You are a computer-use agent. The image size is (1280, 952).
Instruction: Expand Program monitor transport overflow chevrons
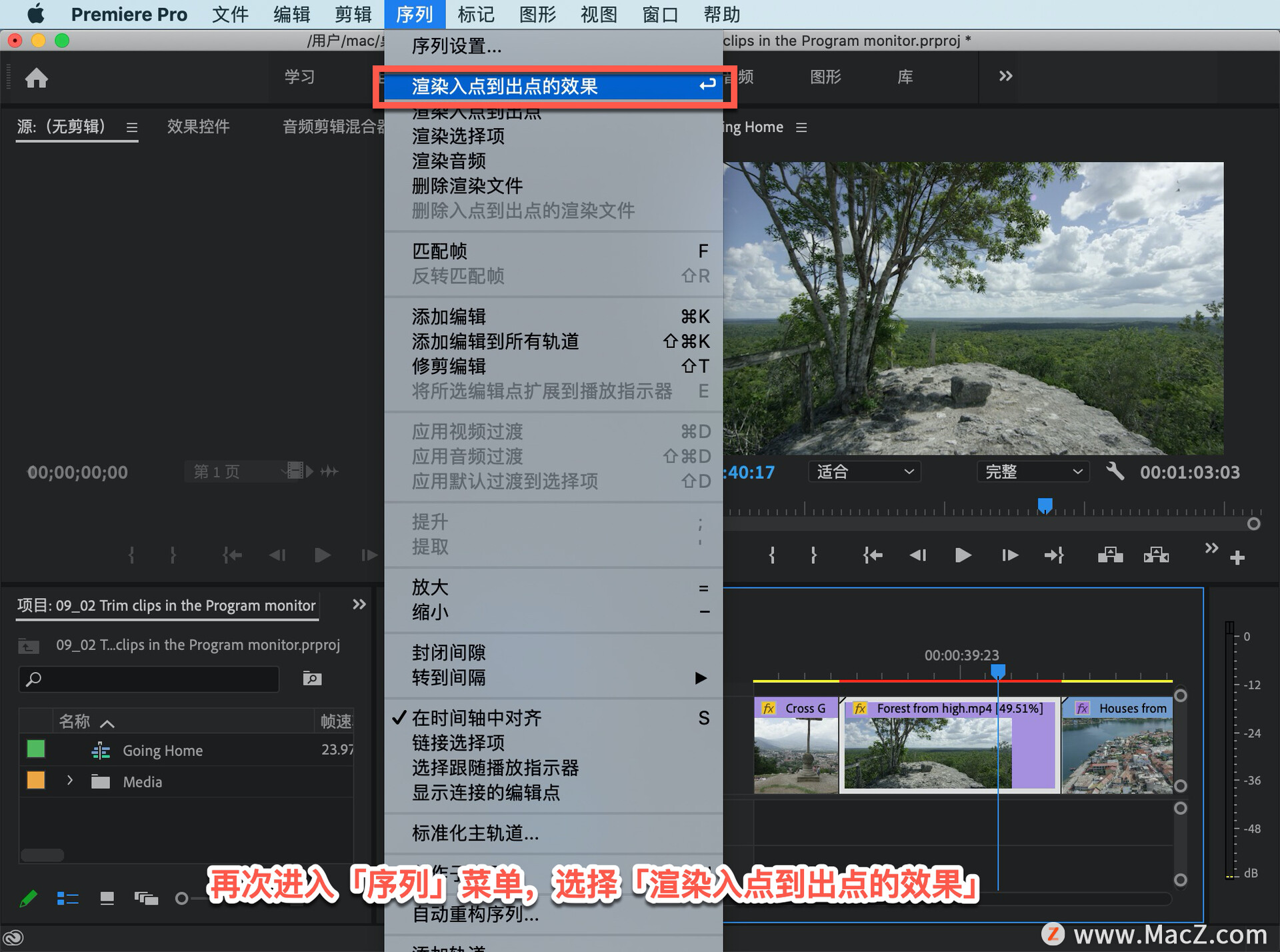point(1211,548)
